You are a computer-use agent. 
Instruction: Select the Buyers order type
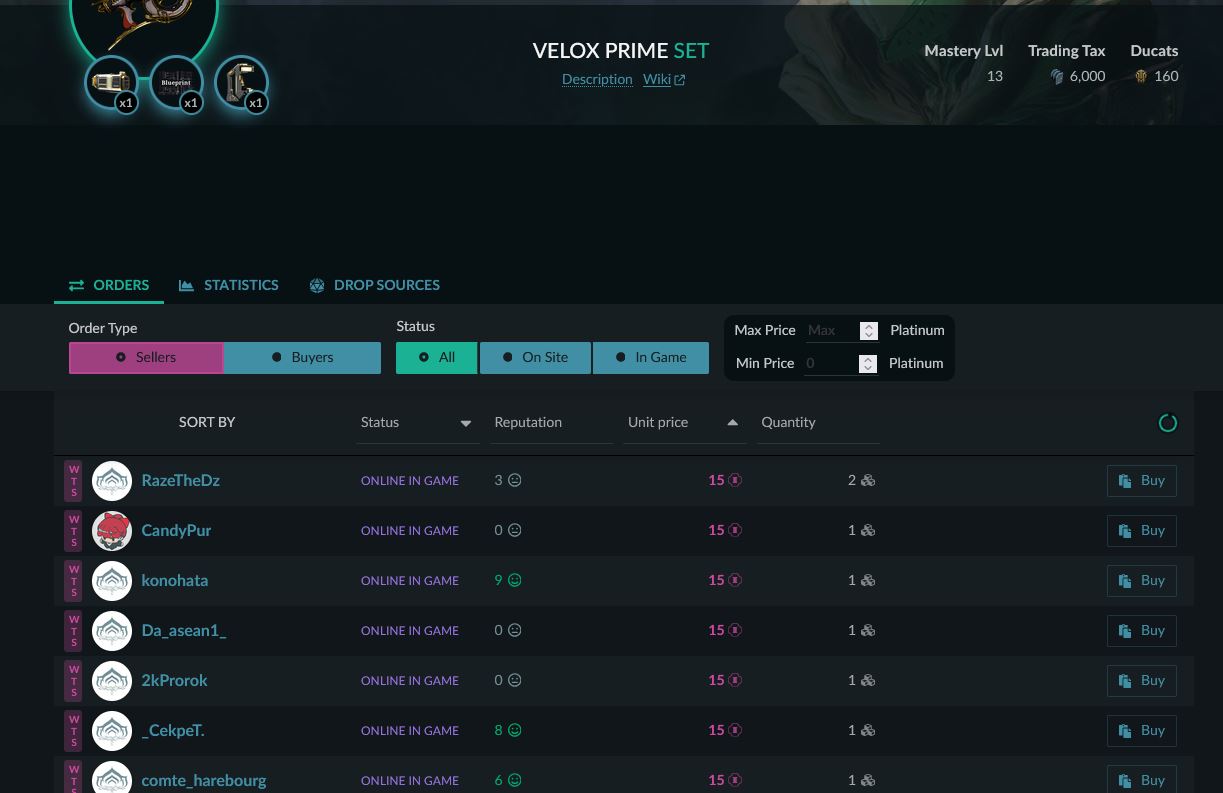(x=302, y=358)
